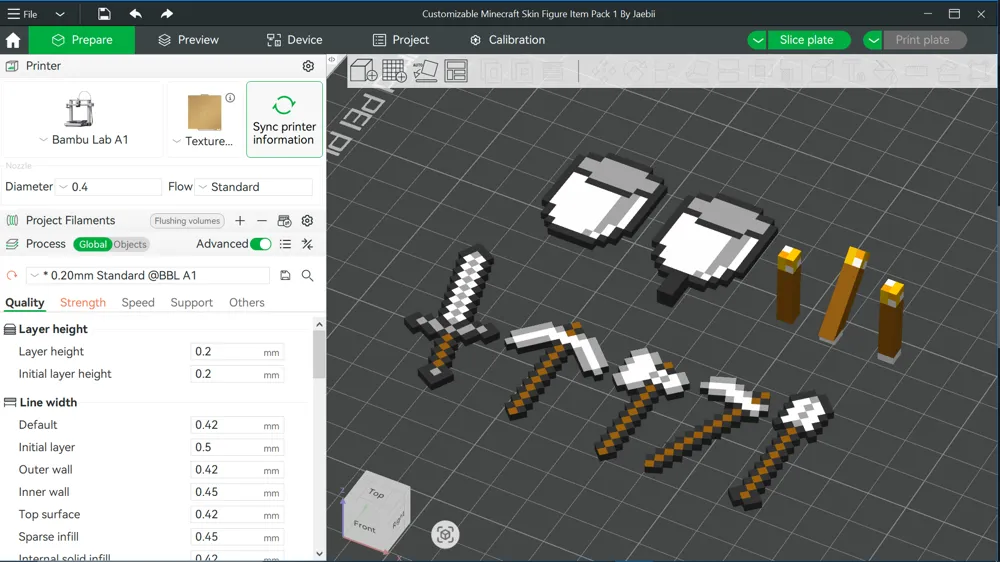Add a new plate
This screenshot has width=1000, height=562.
click(x=394, y=71)
